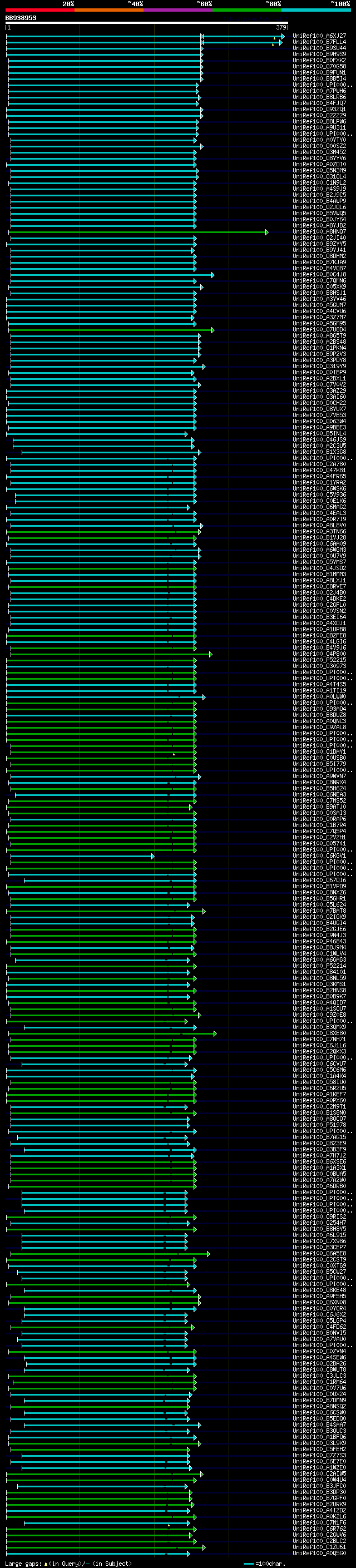Click the cyan ~100% identity legend segment
Screen dimensions: 356x1568
(x=316, y=10)
